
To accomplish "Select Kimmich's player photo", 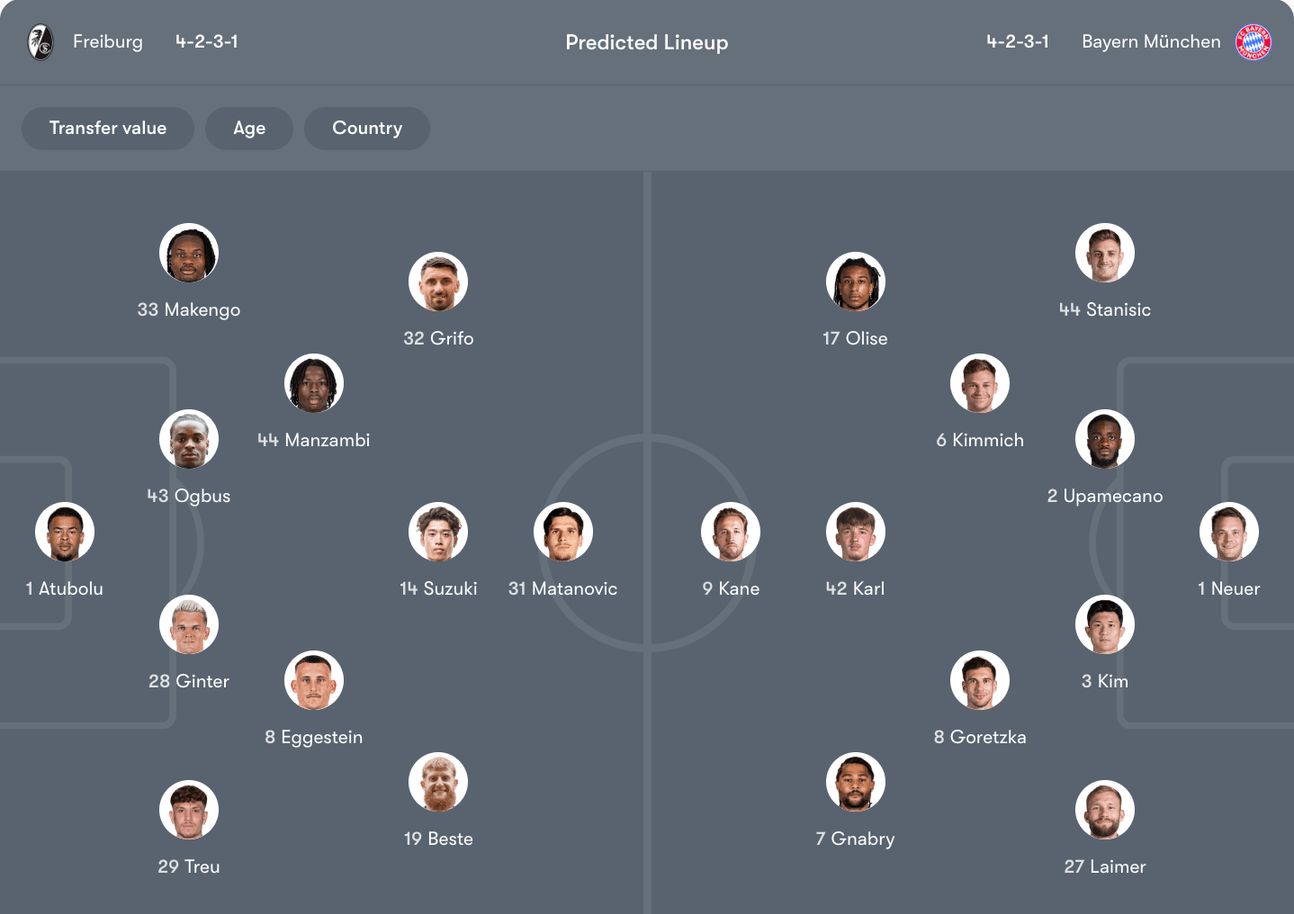I will [980, 384].
